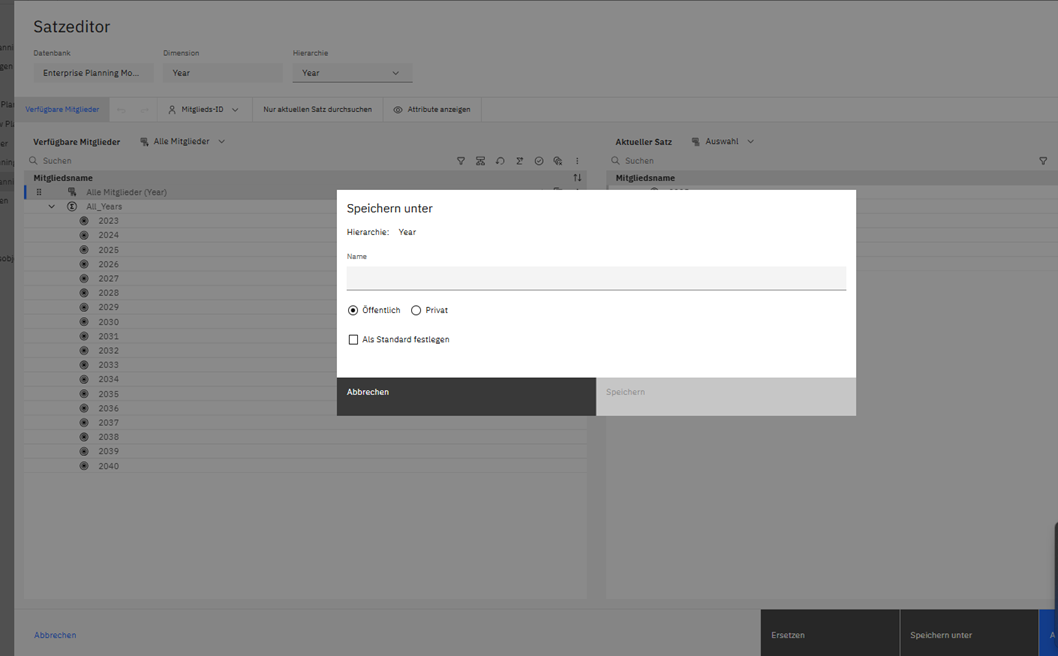Click the sort arrows icon in Mitgliedsname header
The image size is (1058, 656).
click(577, 178)
